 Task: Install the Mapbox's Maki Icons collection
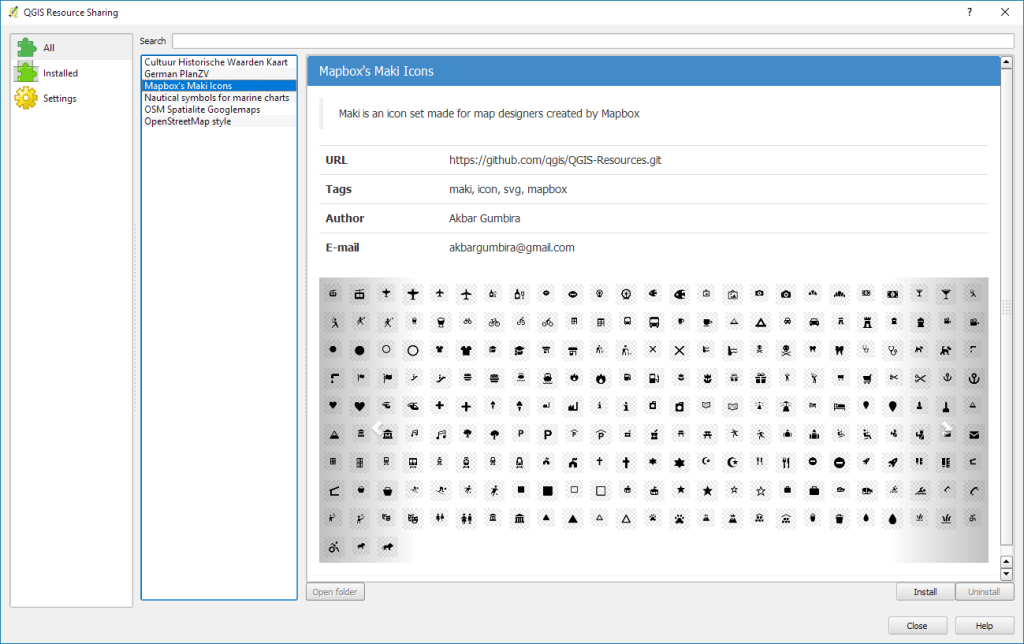click(x=925, y=591)
